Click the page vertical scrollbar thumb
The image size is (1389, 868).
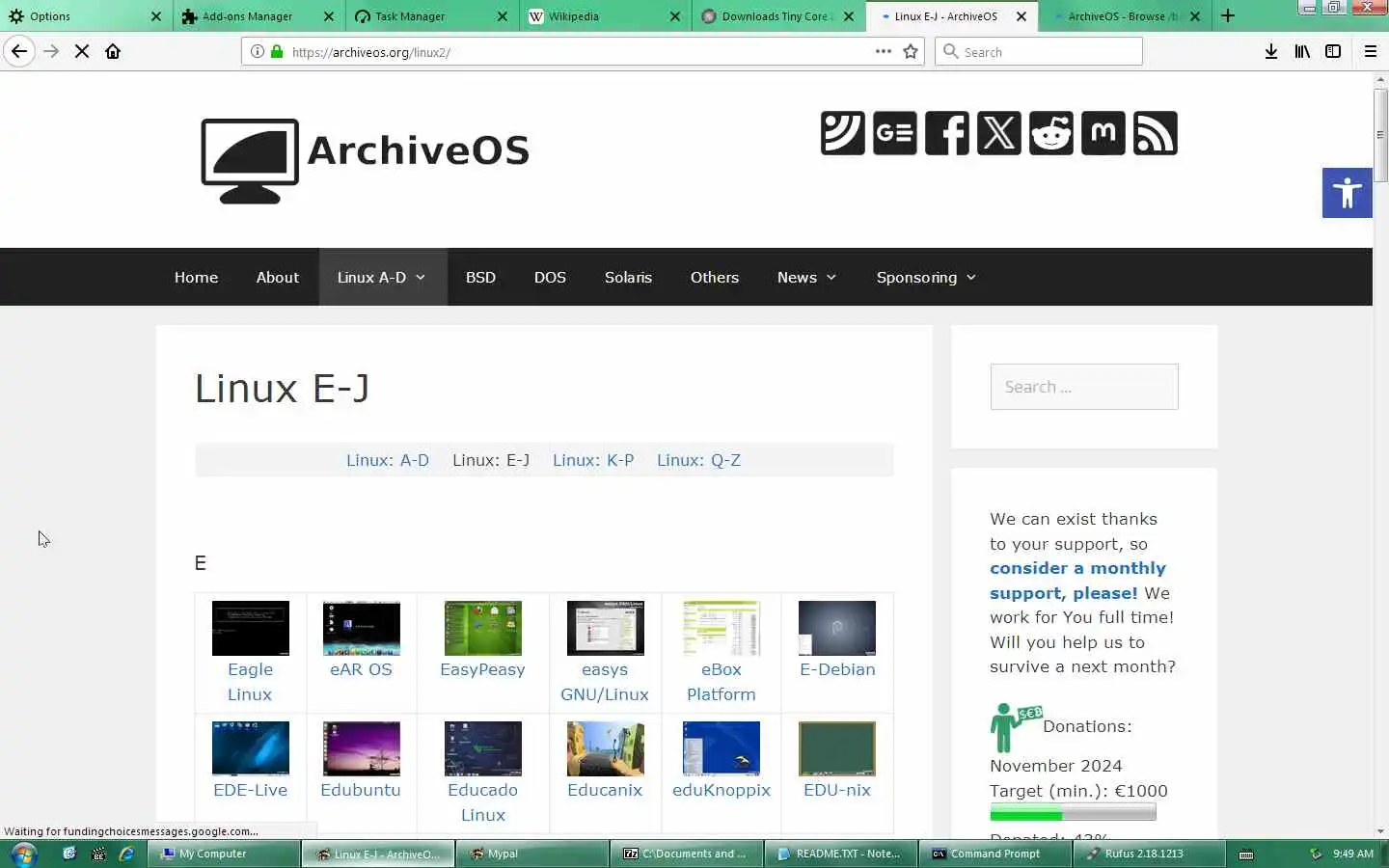click(x=1380, y=135)
